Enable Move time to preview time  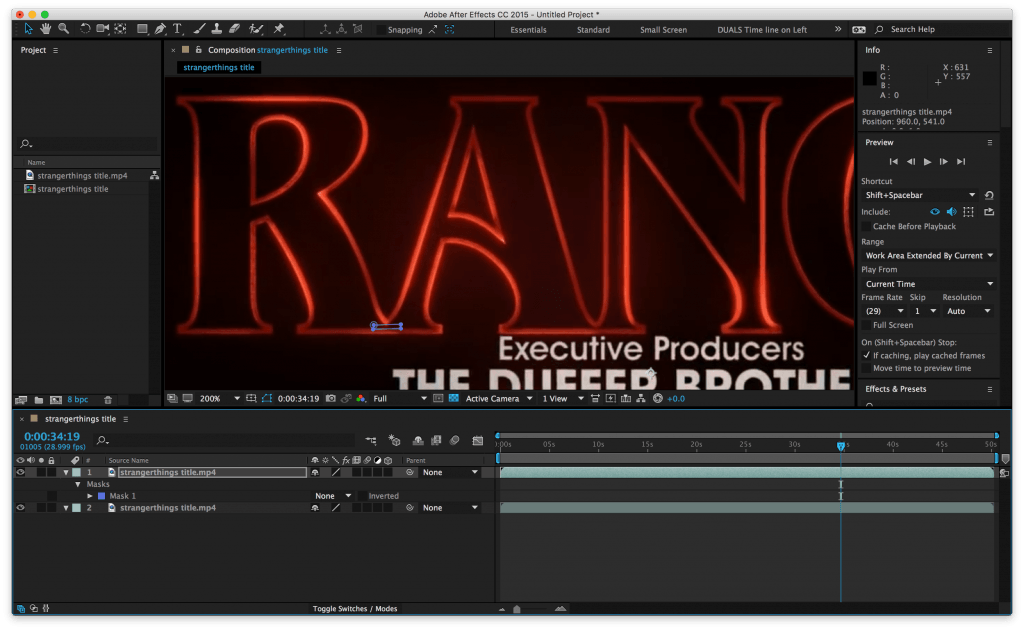pos(867,368)
